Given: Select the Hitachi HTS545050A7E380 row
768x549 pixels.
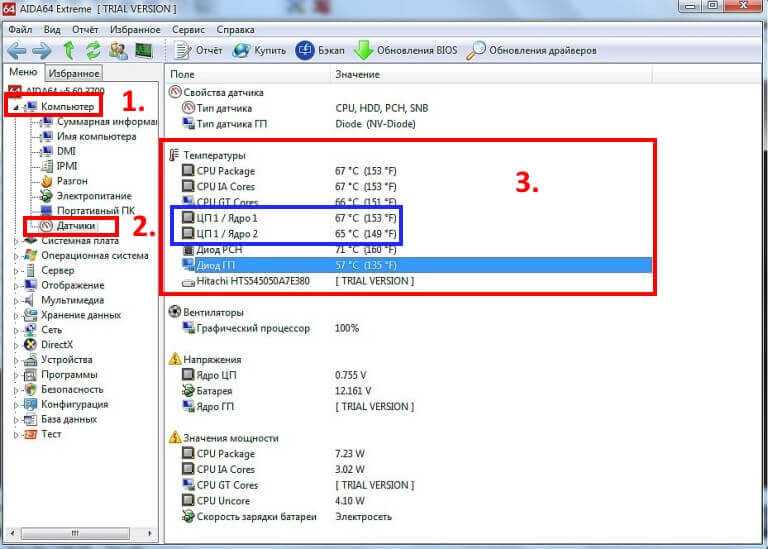Looking at the screenshot, I should click(416, 281).
